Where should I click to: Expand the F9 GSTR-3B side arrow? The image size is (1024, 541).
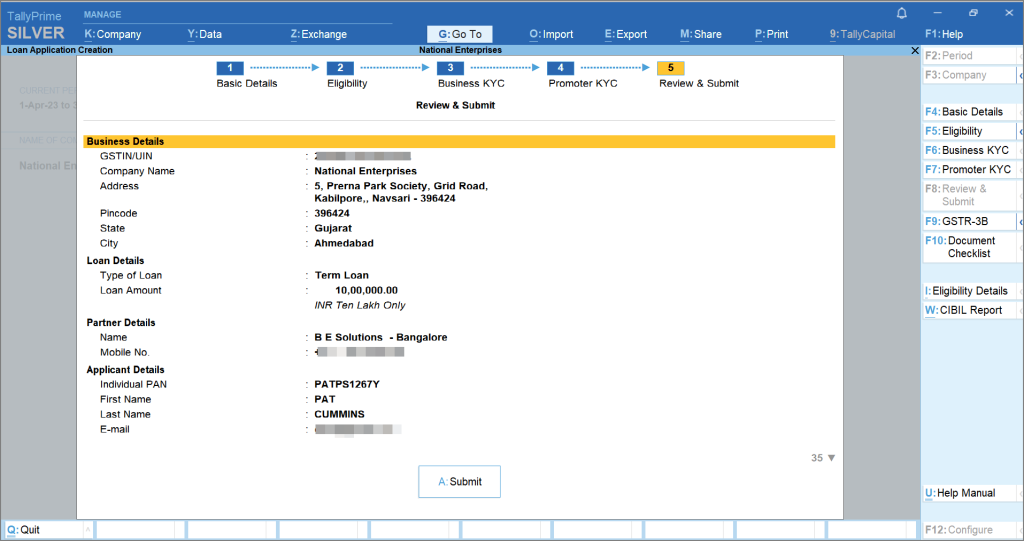1019,221
